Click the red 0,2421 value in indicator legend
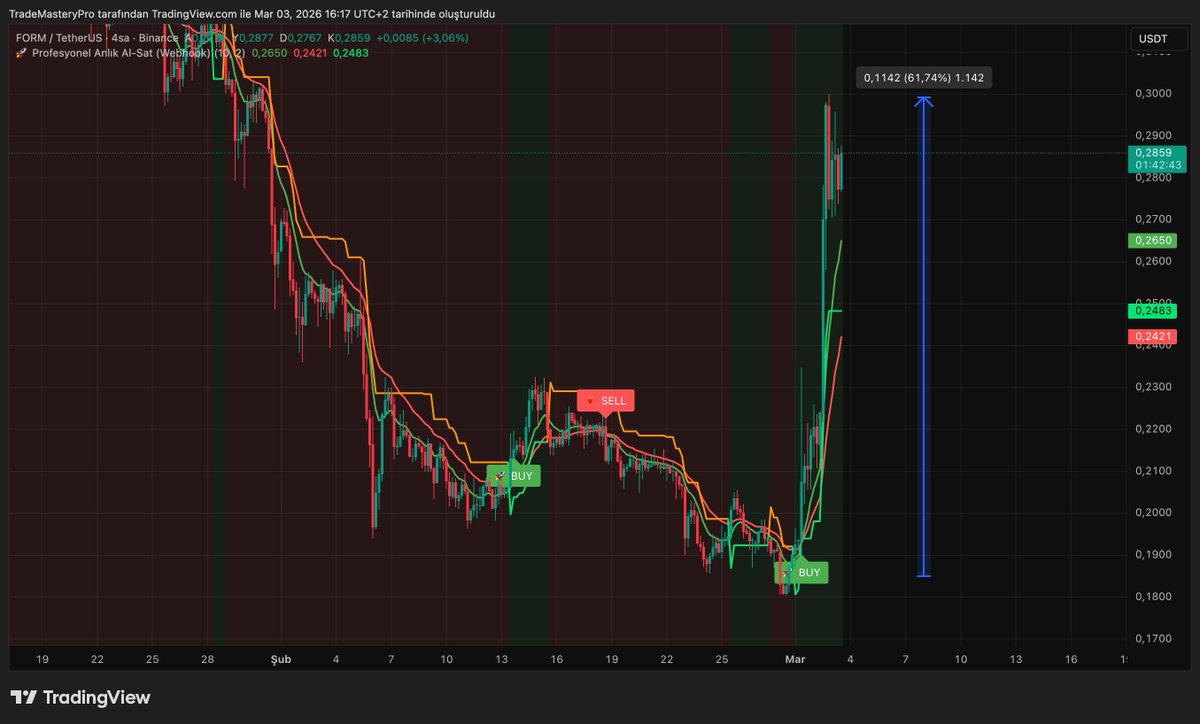This screenshot has width=1200, height=724. coord(310,52)
